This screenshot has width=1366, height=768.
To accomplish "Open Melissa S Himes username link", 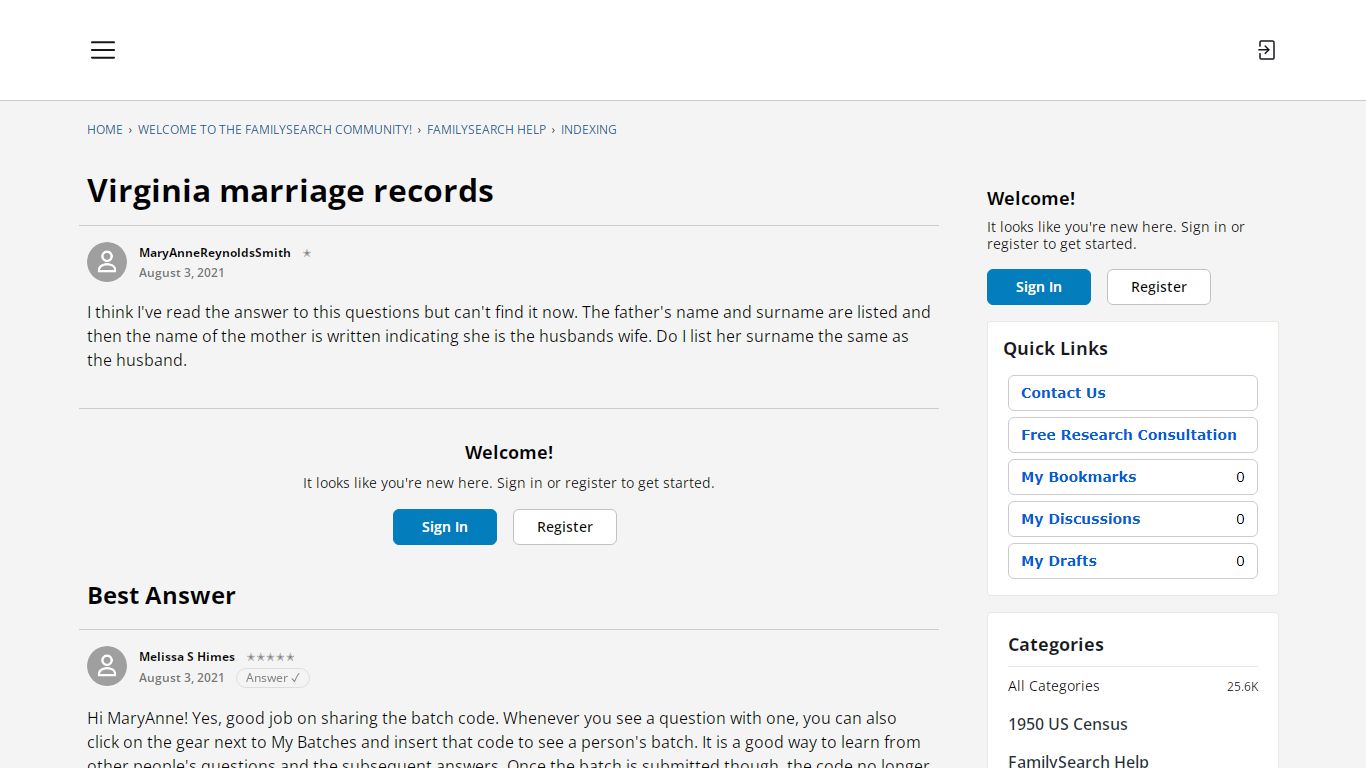I will (187, 657).
